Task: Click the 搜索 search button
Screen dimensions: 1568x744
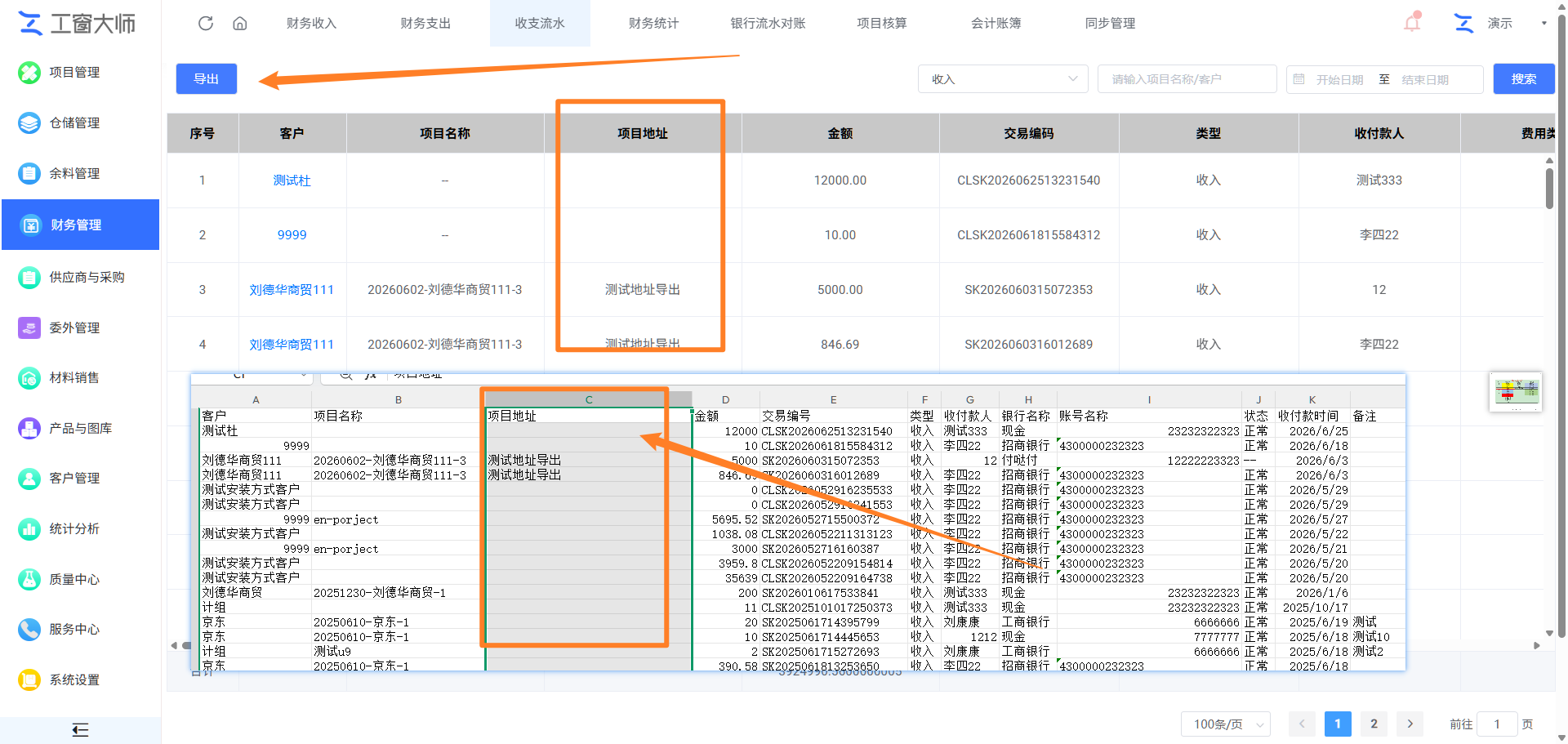Action: (1523, 78)
